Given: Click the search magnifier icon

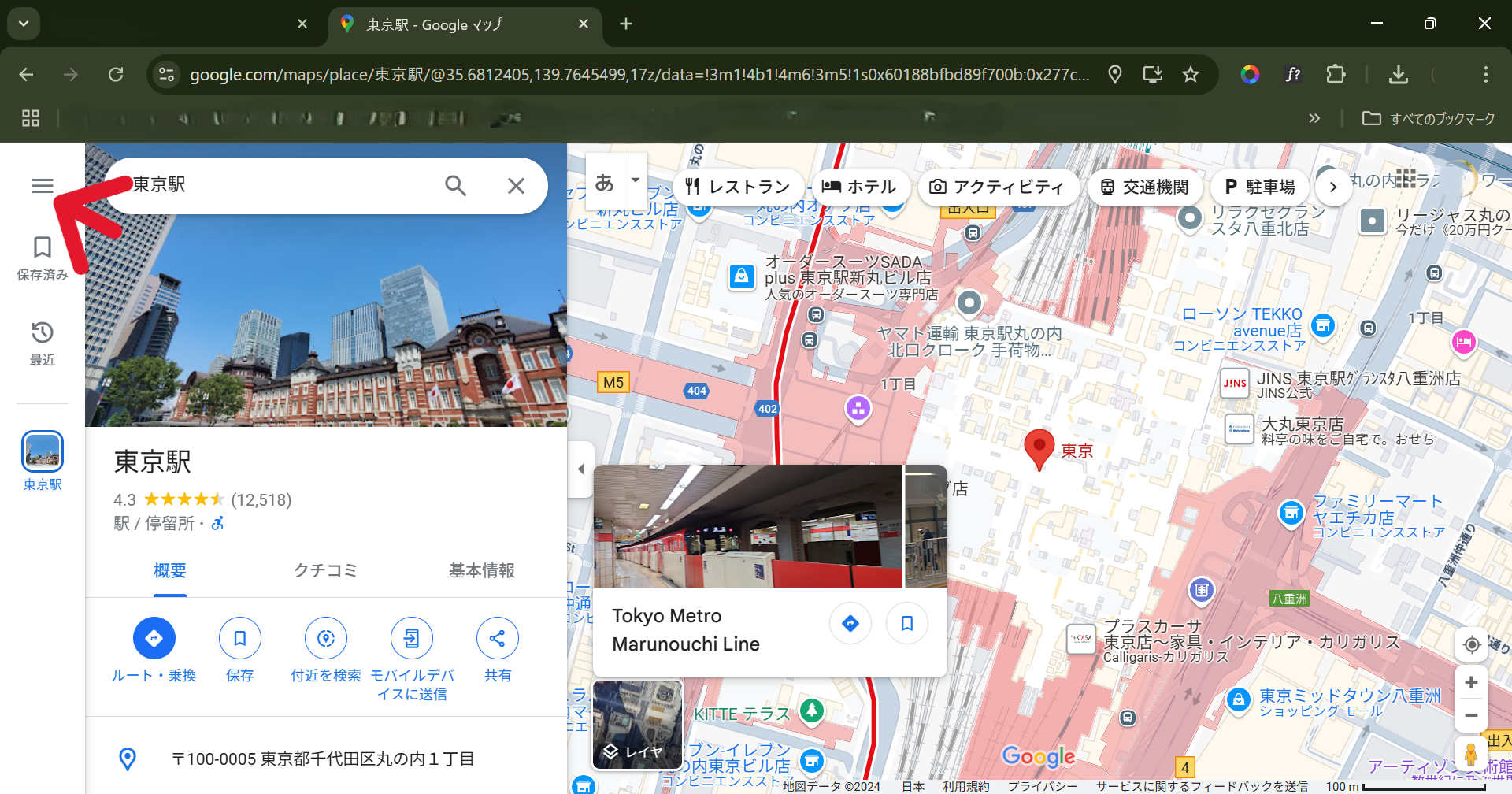Looking at the screenshot, I should [455, 186].
